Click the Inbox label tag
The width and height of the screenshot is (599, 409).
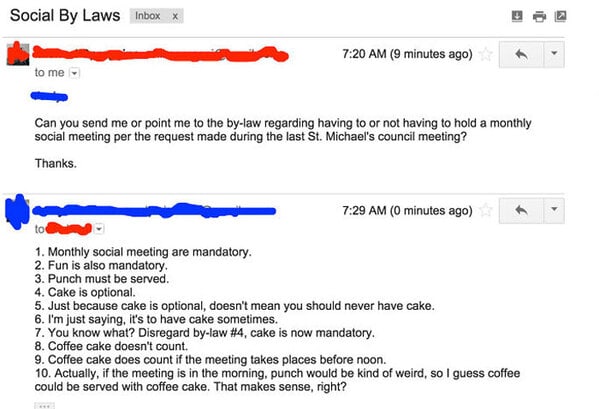point(147,16)
